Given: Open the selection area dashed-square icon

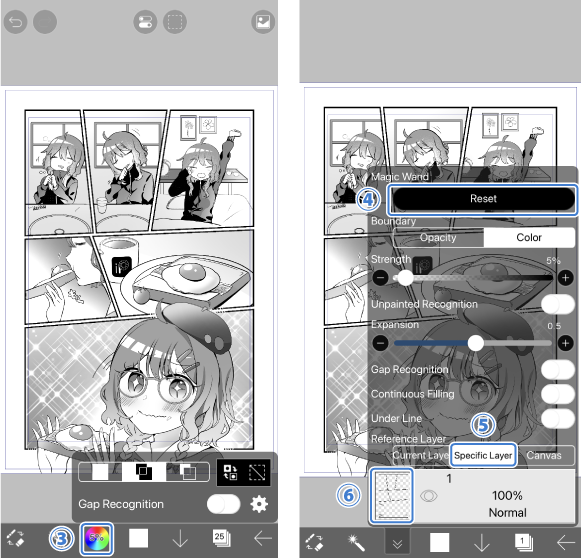Looking at the screenshot, I should point(175,22).
